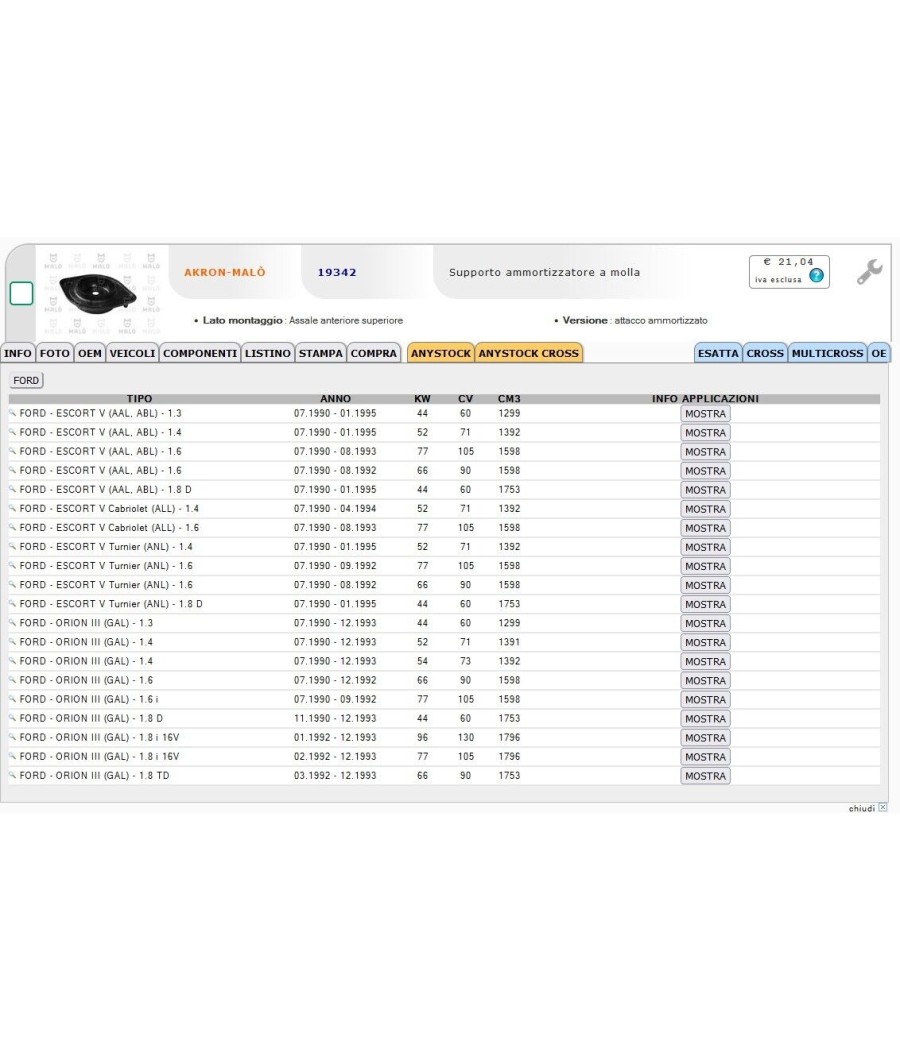Open the OEM tab
Viewport: 900px width, 1050px height.
point(90,353)
